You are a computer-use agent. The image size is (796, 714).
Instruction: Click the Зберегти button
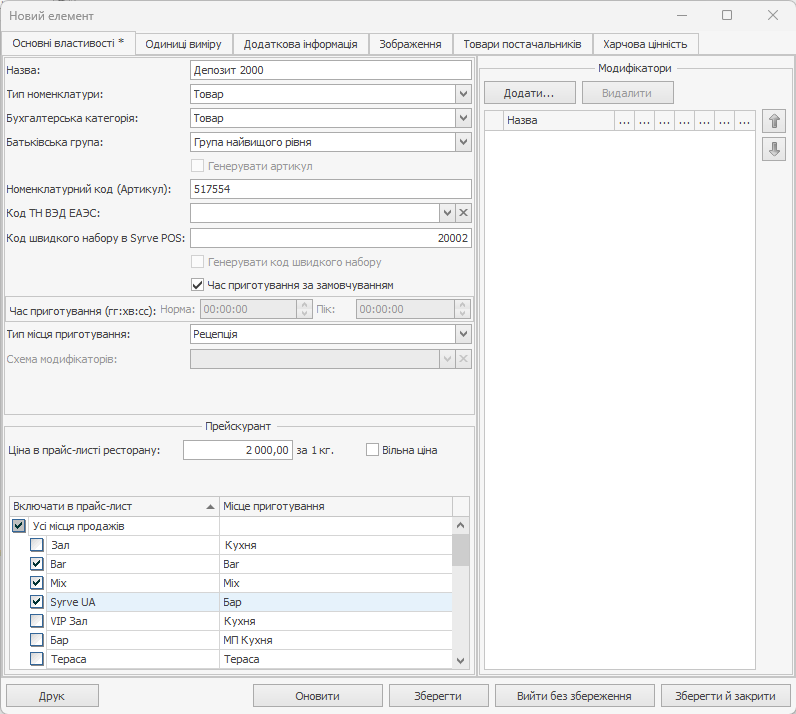tap(438, 696)
